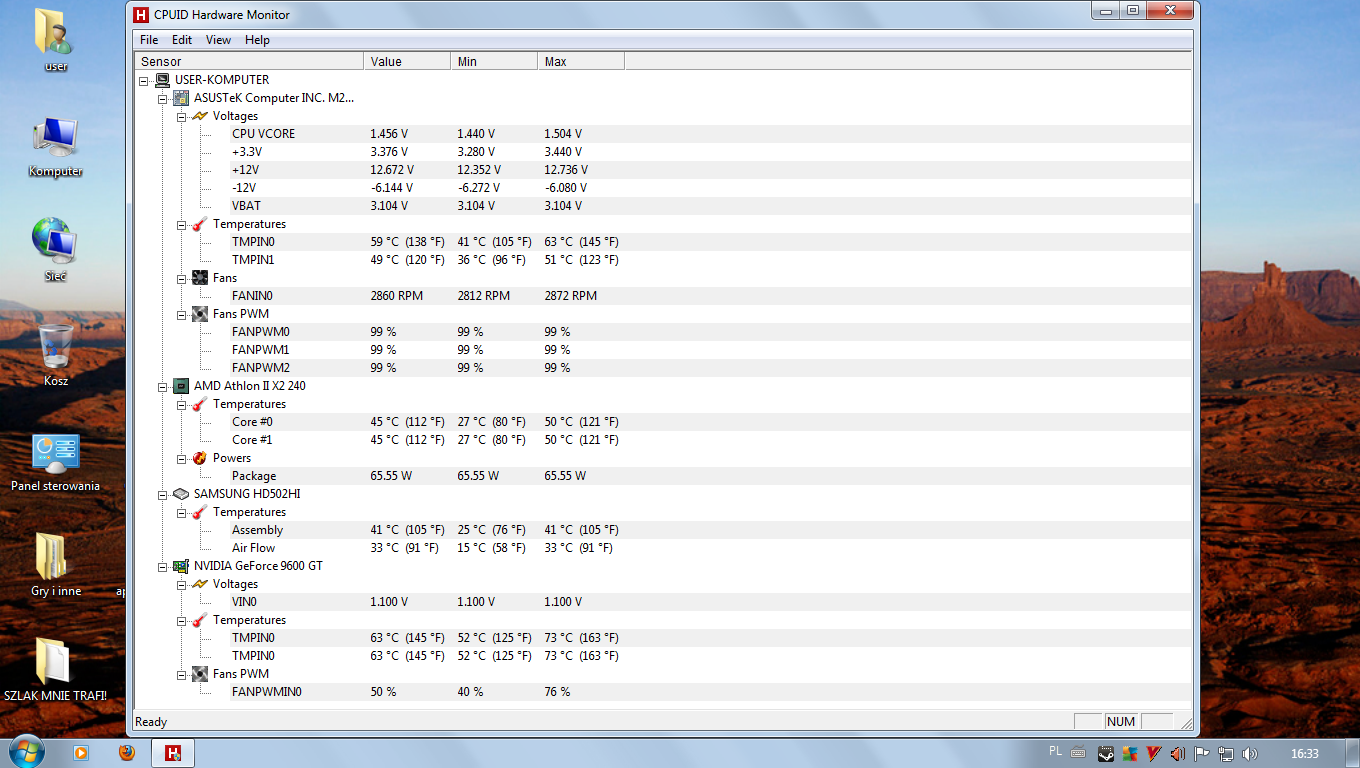This screenshot has width=1360, height=768.
Task: Collapse the USER-KOMPUTER root node
Action: coord(145,80)
